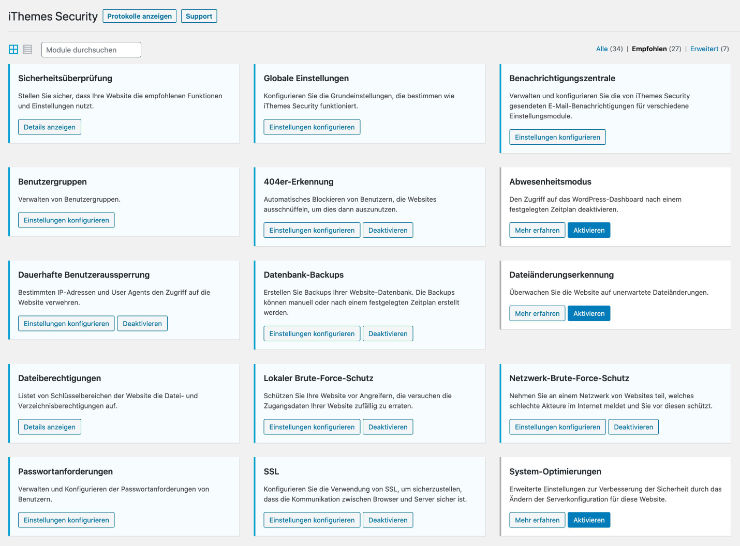Image resolution: width=740 pixels, height=546 pixels.
Task: Click the Lokaler Brute-Force-Schutz title
Action: tap(319, 378)
